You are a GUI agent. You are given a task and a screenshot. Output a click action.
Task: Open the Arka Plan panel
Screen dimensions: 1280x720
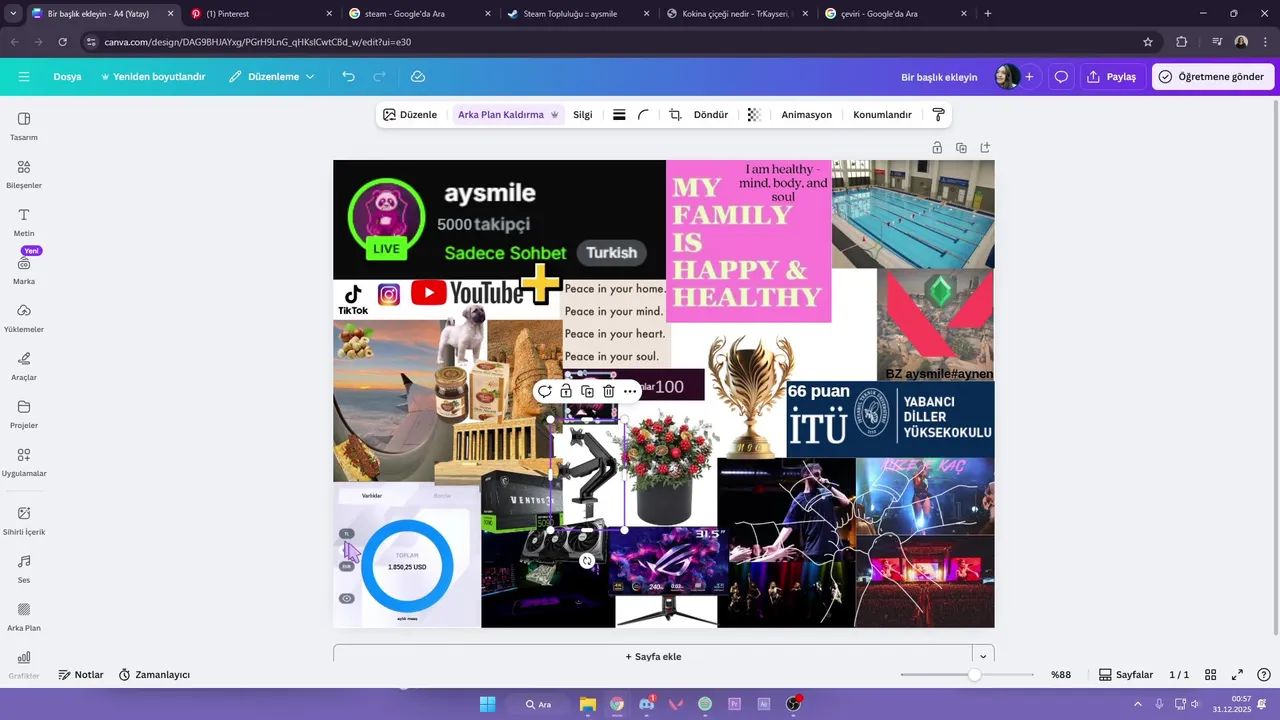pos(24,616)
